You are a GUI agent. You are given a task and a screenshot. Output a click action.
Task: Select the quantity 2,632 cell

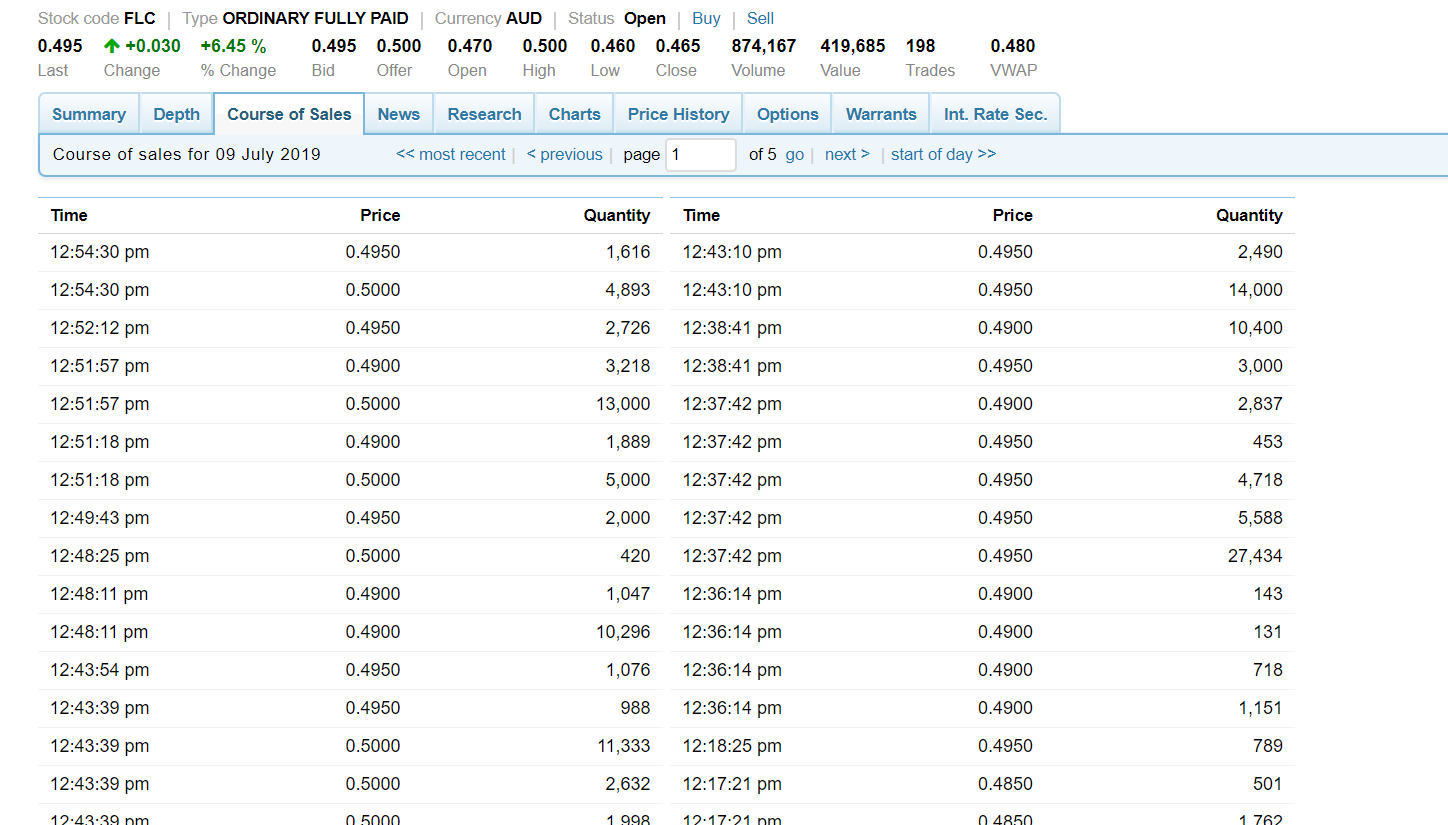628,784
